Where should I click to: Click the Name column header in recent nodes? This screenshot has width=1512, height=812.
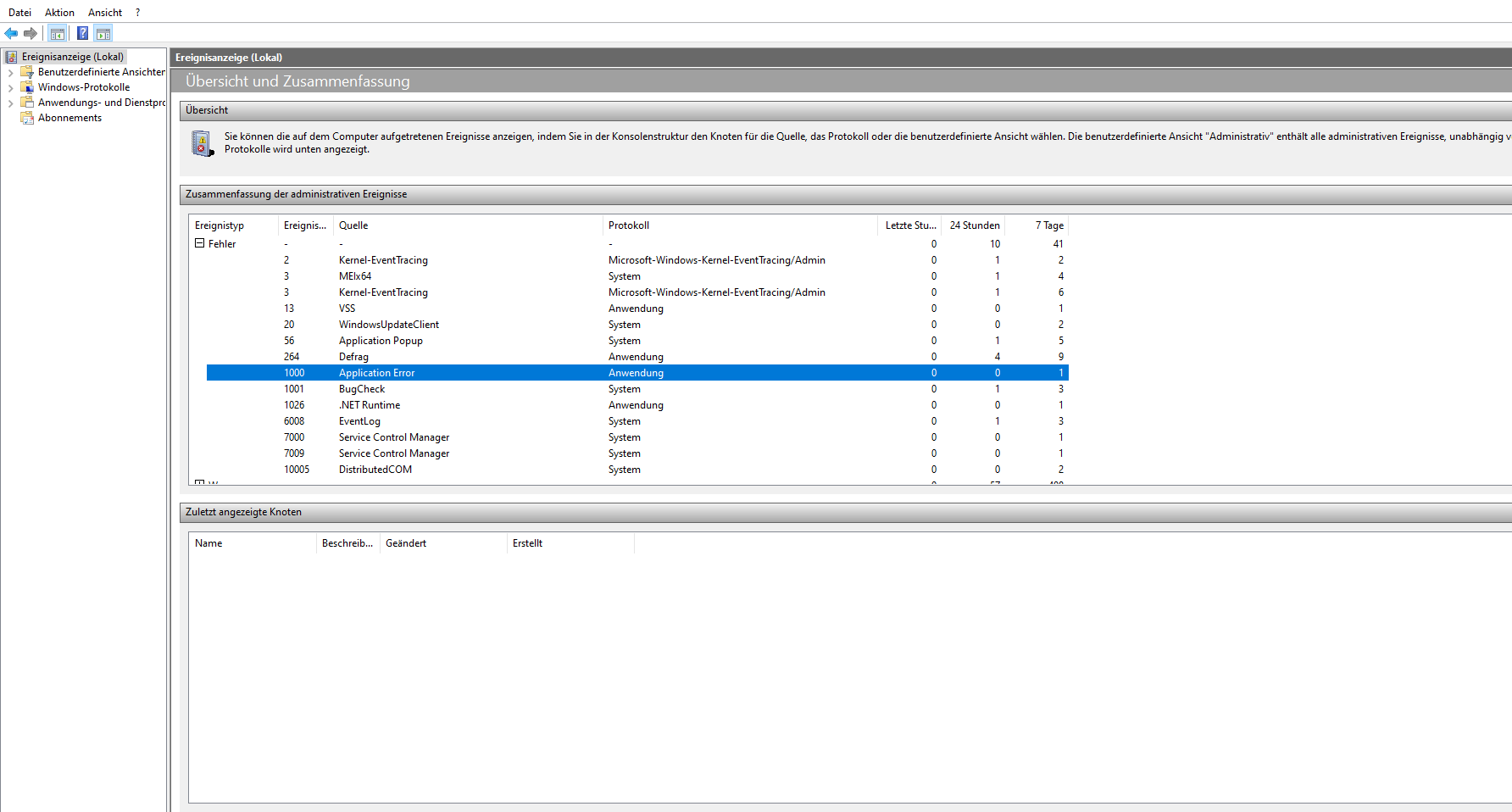point(253,543)
